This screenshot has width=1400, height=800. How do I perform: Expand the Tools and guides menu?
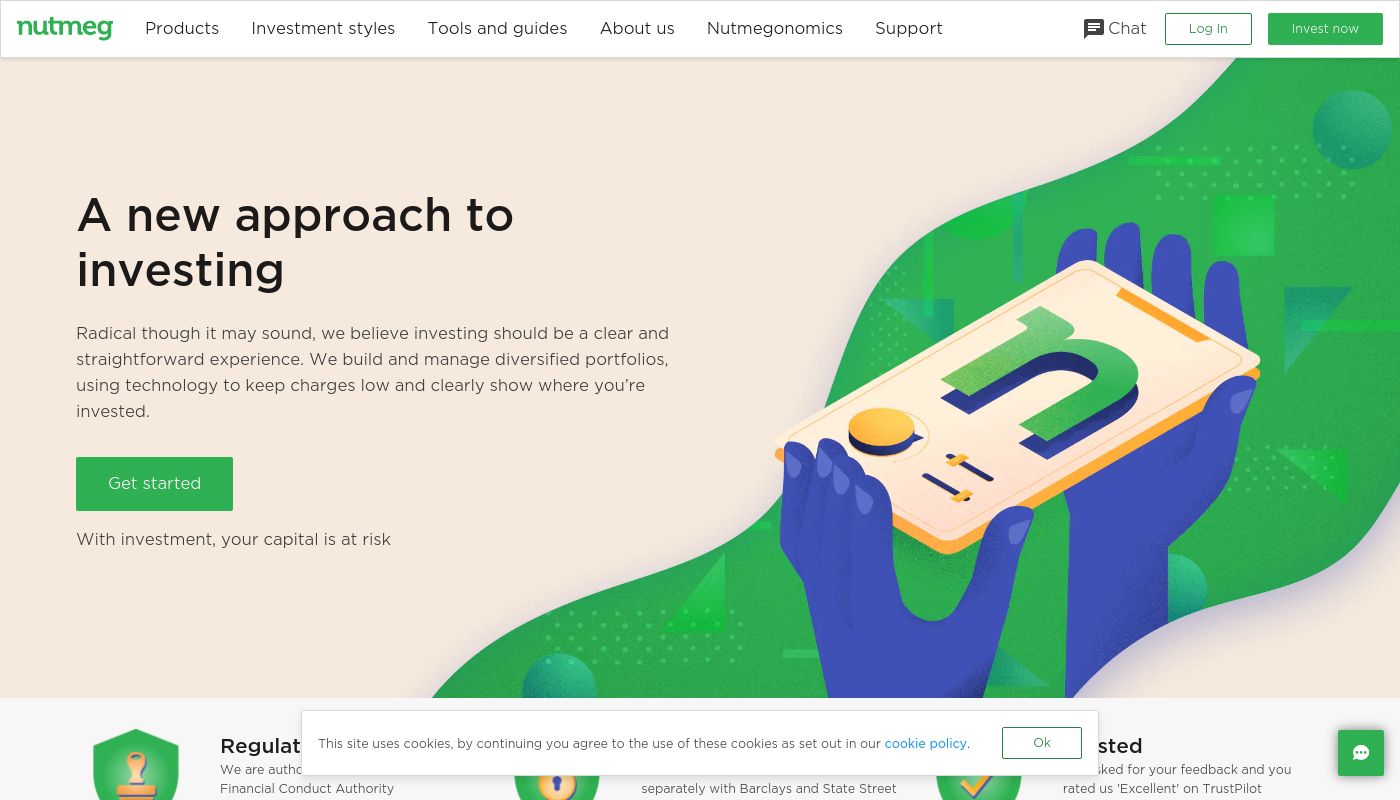point(497,28)
